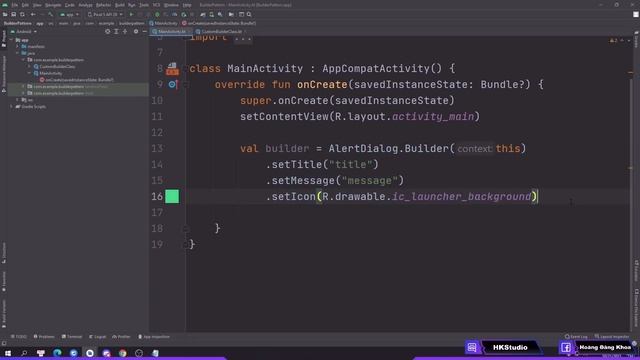Click MainActivity in breadcrumb bar
640x360 pixels.
[x=163, y=23]
